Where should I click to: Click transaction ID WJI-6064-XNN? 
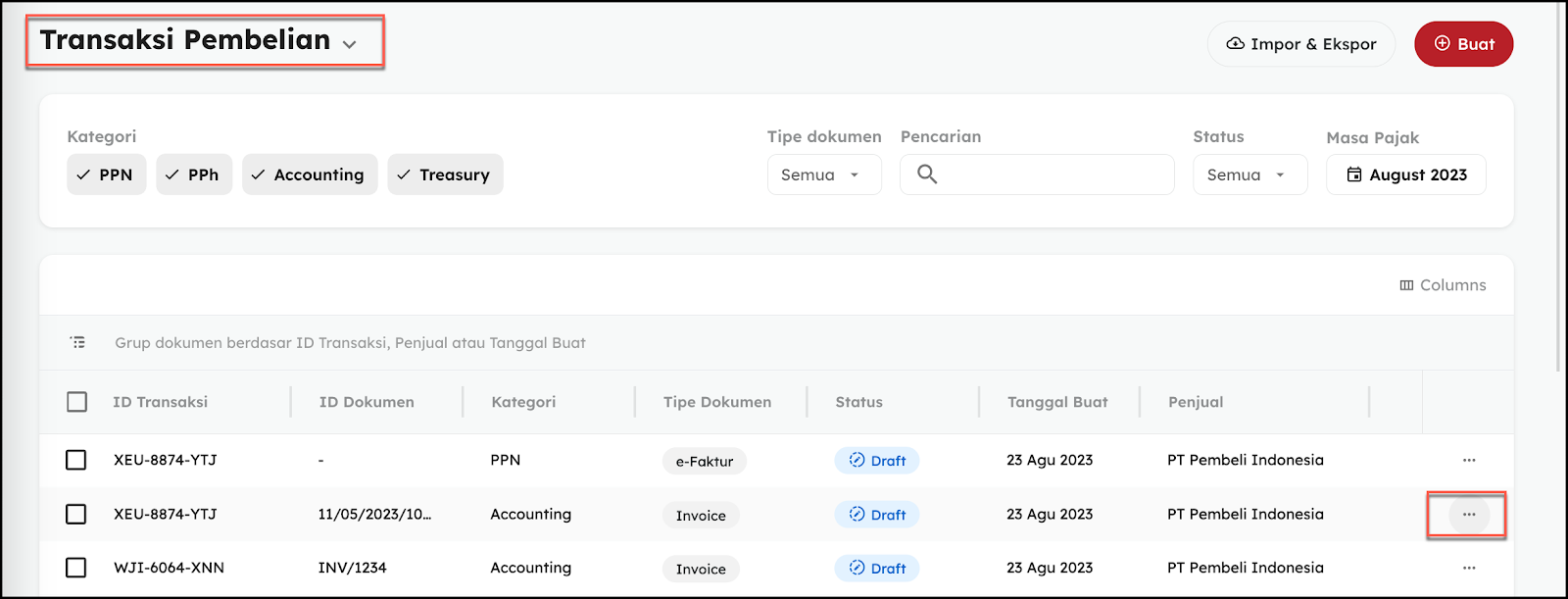(169, 568)
